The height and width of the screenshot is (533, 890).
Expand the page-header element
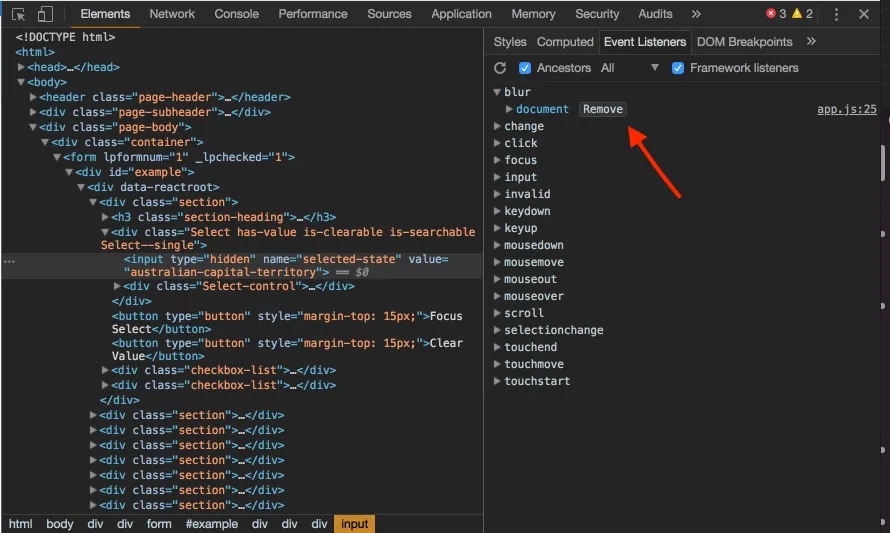point(33,97)
